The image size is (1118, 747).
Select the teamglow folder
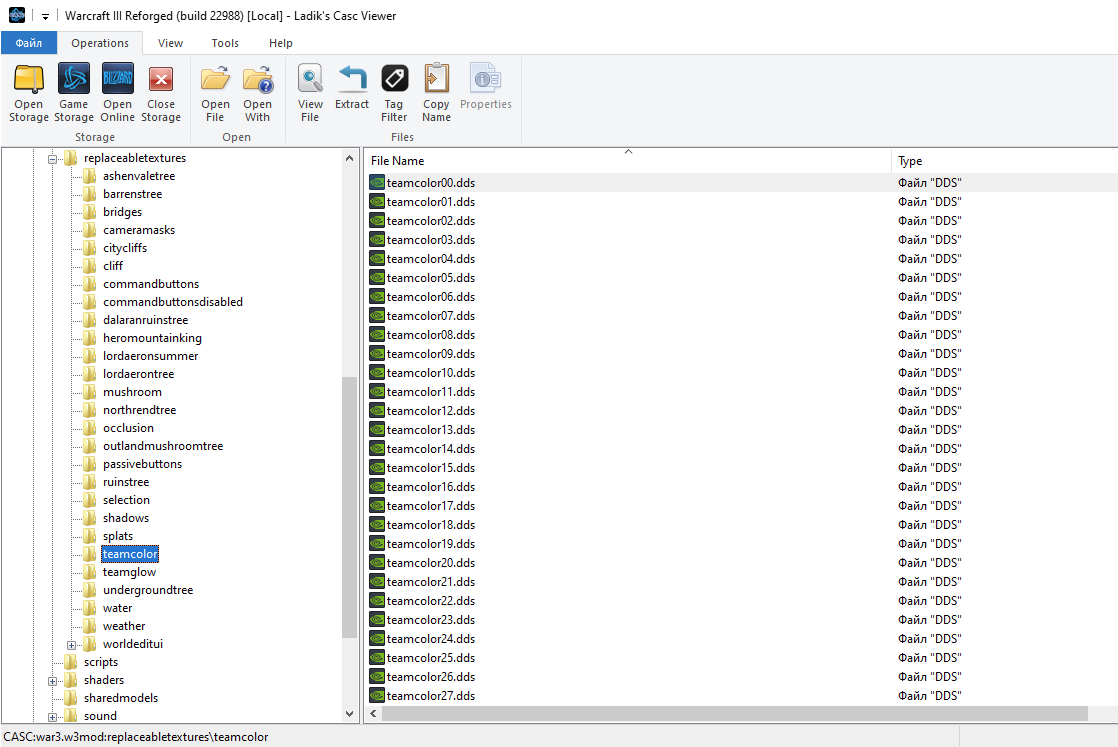coord(130,572)
